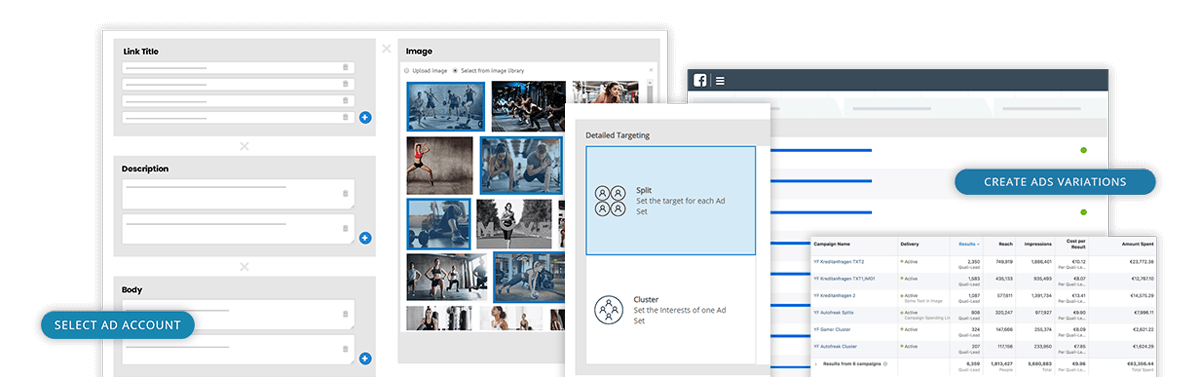Select the kettlebell group class thumbnail
Viewport: 1200px width, 377px height.
[x=445, y=106]
